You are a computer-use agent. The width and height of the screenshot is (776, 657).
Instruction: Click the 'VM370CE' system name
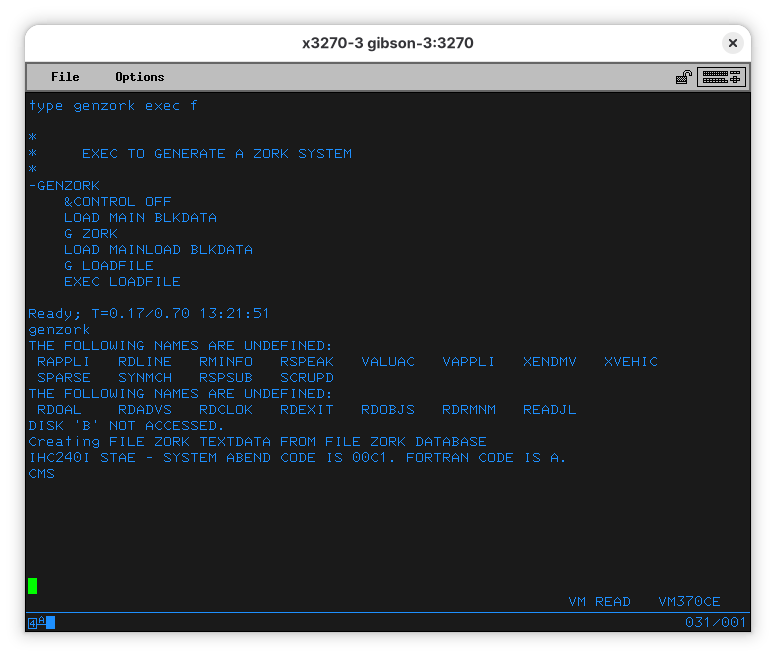689,602
